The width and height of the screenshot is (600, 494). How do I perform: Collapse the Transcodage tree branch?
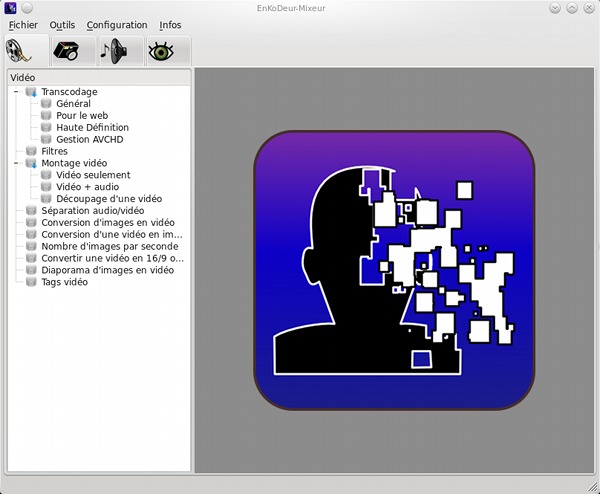click(16, 92)
